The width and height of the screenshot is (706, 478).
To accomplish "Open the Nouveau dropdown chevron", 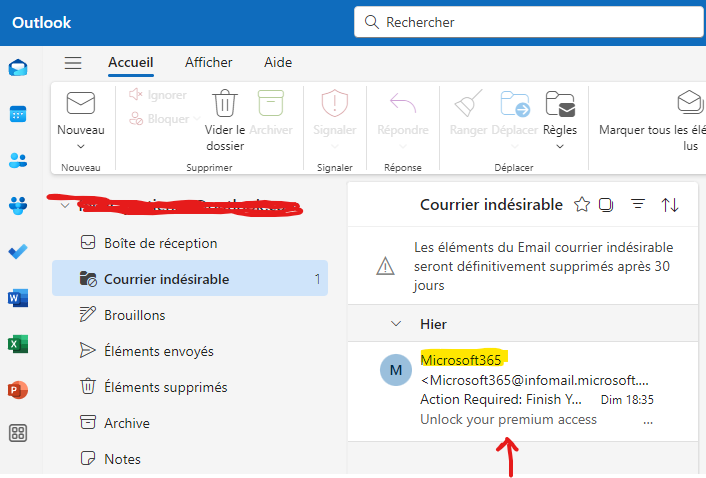I will 81,146.
